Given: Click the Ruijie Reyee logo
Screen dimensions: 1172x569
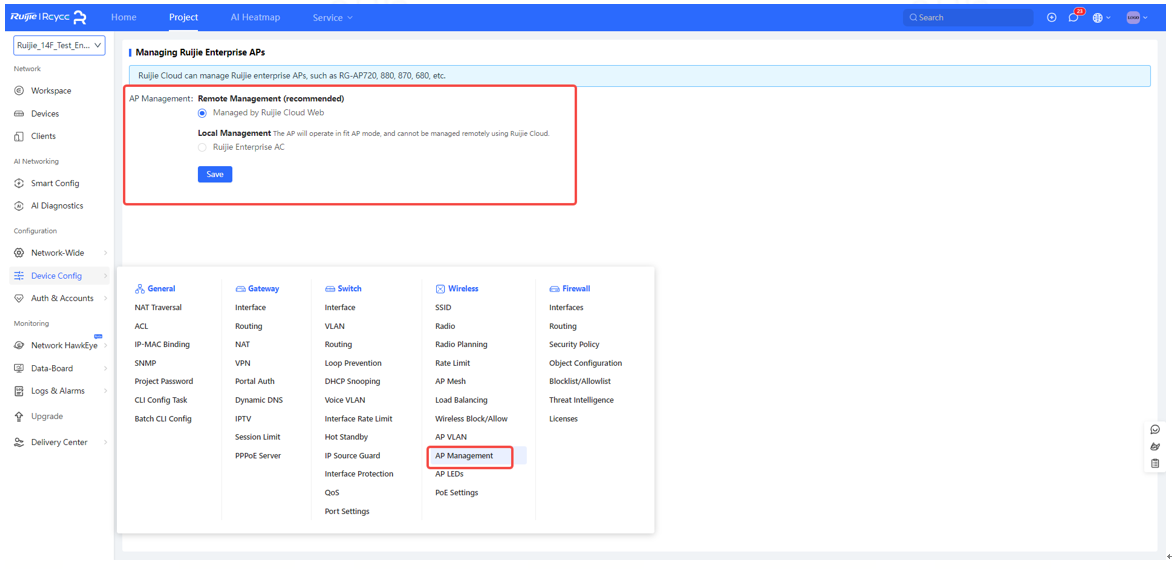Looking at the screenshot, I should point(49,17).
